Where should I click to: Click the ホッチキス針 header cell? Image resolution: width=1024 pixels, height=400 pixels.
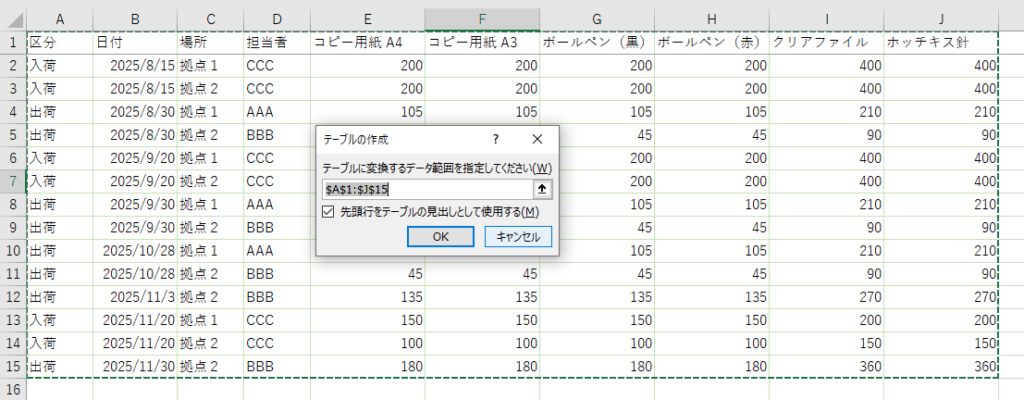click(x=941, y=42)
